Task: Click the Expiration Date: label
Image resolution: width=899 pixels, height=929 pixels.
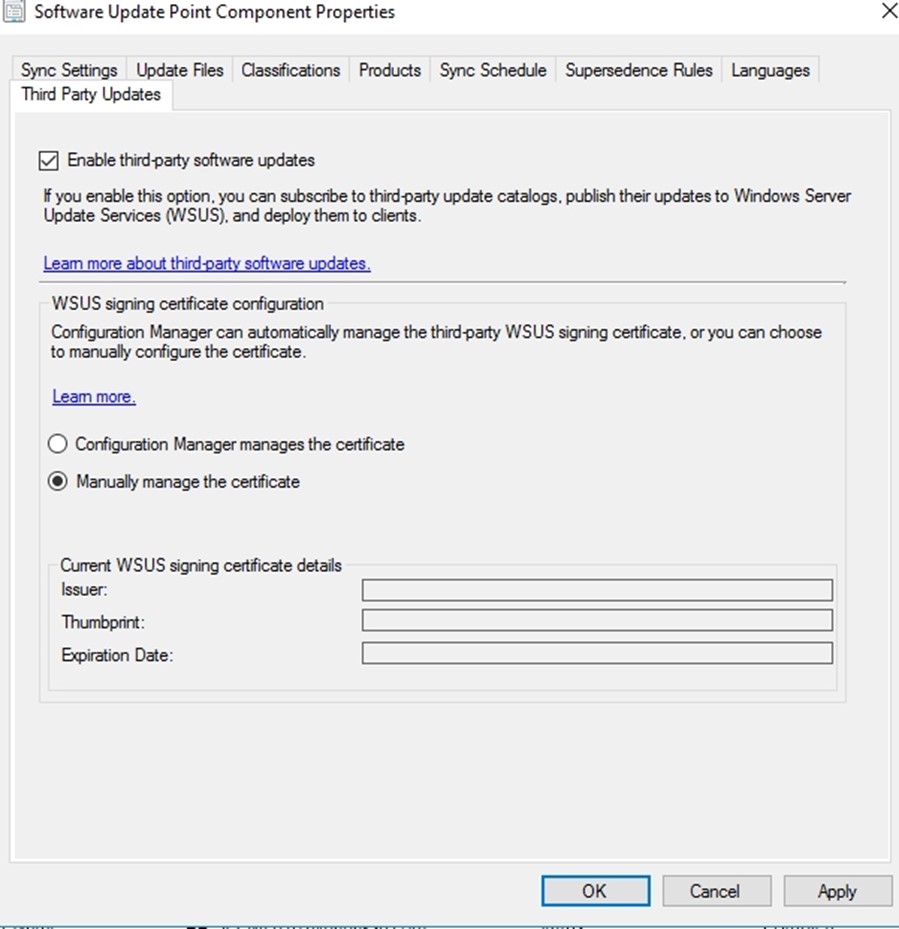Action: coord(117,655)
